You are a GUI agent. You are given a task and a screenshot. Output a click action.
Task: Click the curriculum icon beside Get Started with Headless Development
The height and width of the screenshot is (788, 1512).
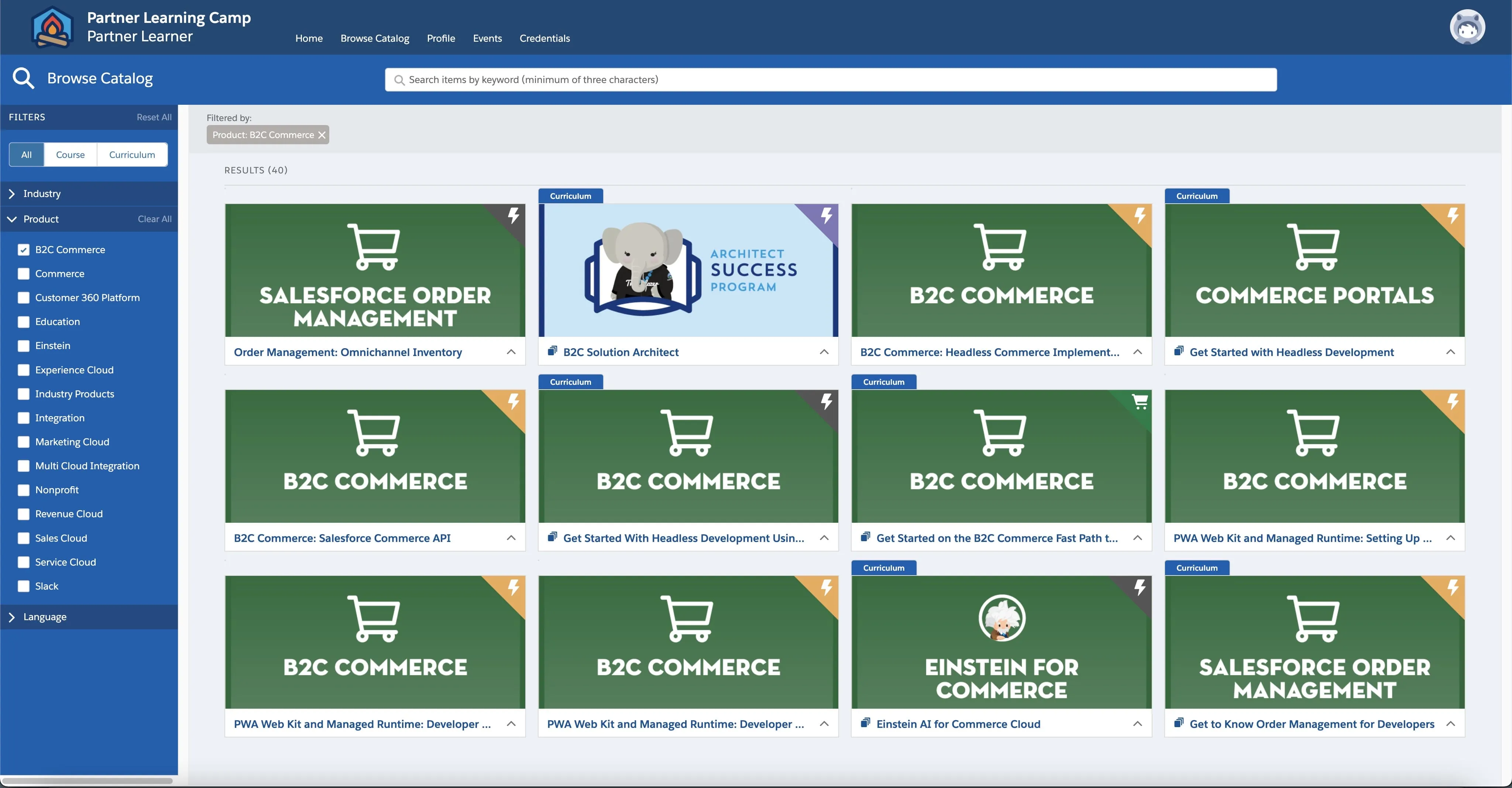pos(1179,351)
